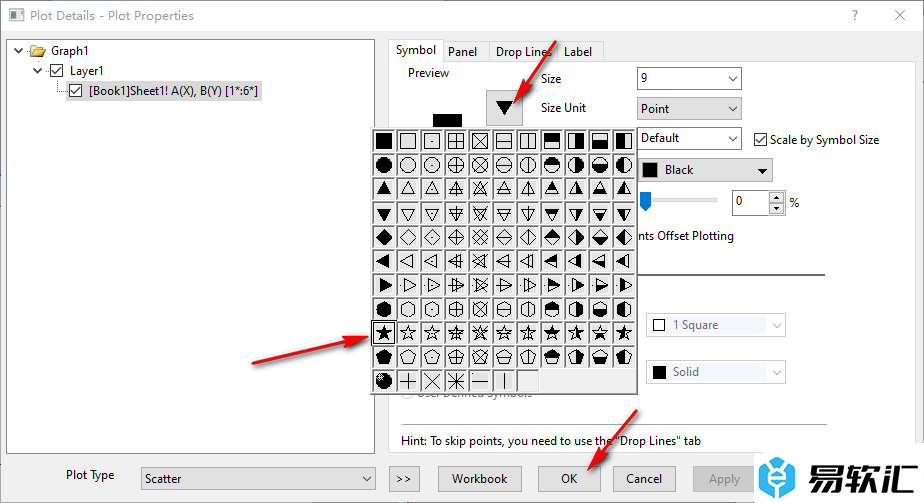Select the solid square symbol

(384, 141)
